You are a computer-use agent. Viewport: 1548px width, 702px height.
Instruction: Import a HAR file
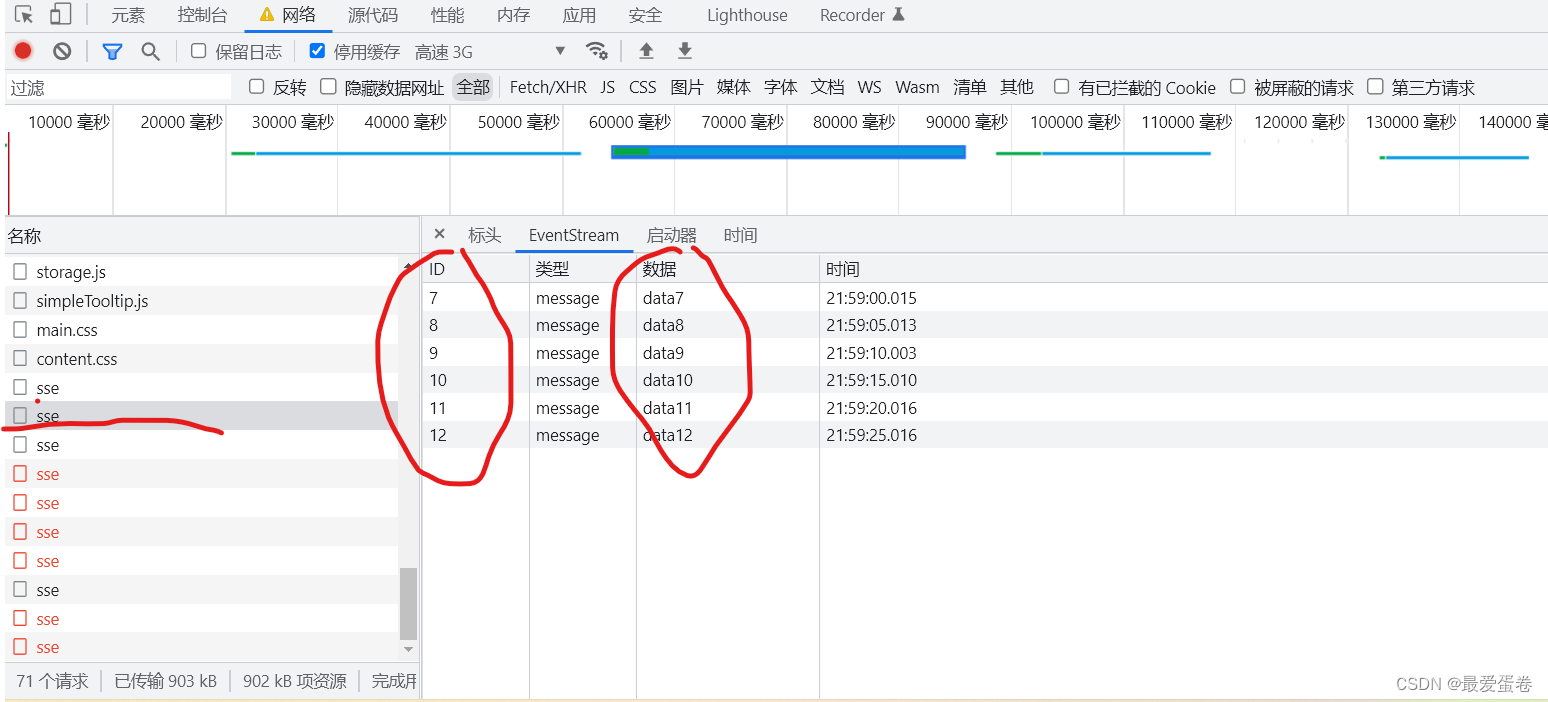[x=646, y=51]
